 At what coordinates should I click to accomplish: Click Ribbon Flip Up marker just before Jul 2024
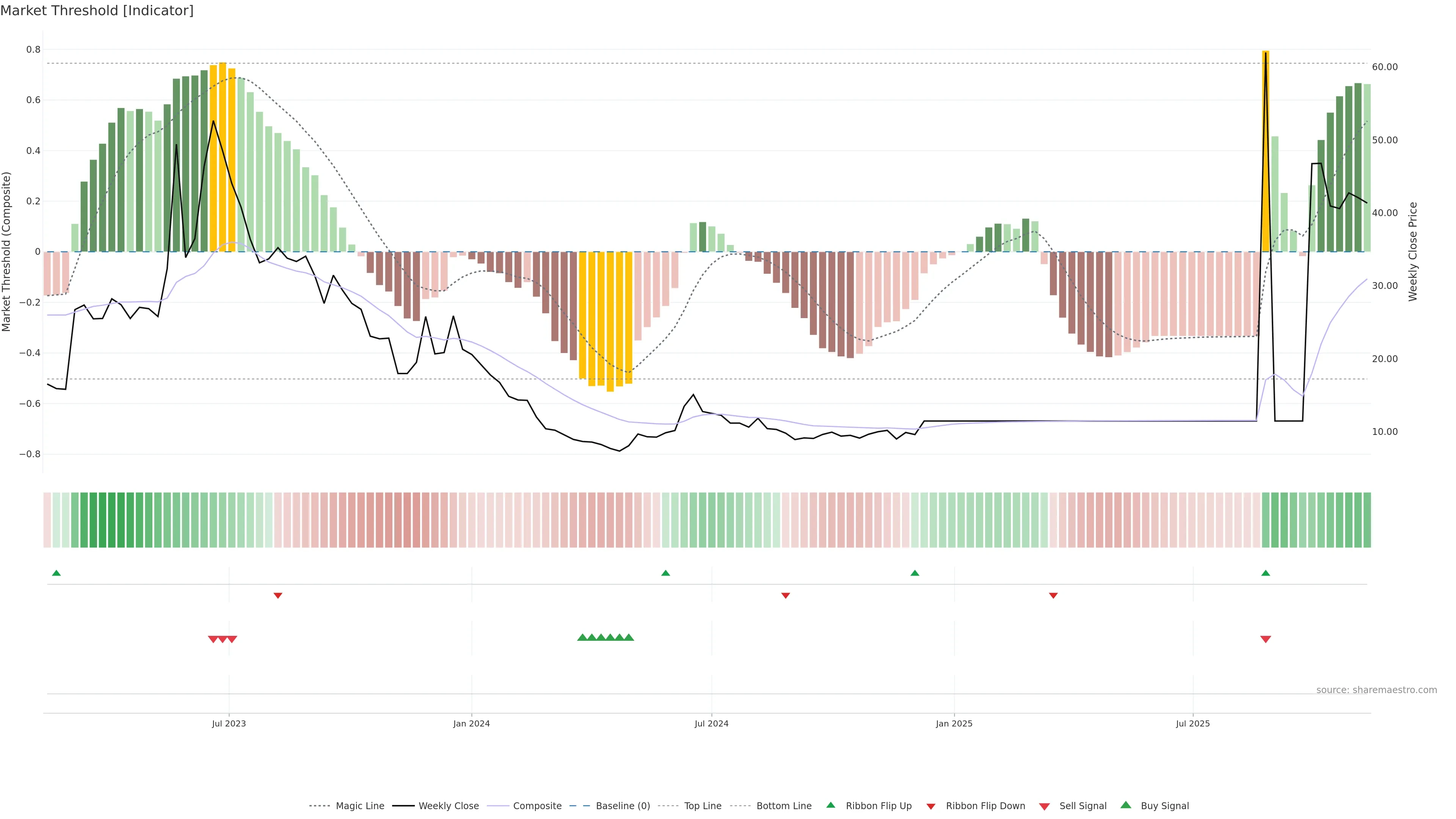tap(665, 573)
